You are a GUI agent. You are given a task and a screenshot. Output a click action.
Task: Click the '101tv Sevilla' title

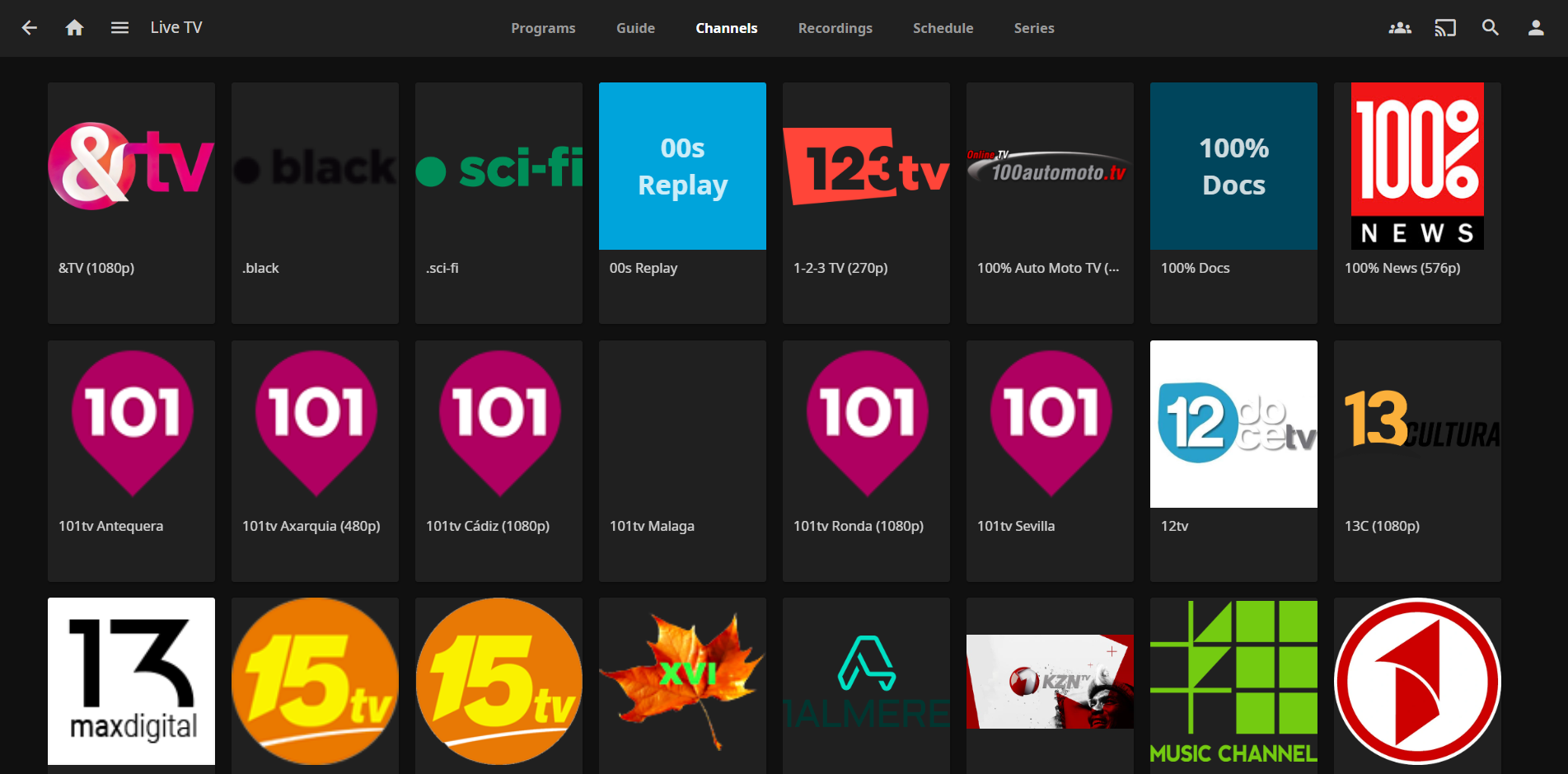pyautogui.click(x=1016, y=526)
